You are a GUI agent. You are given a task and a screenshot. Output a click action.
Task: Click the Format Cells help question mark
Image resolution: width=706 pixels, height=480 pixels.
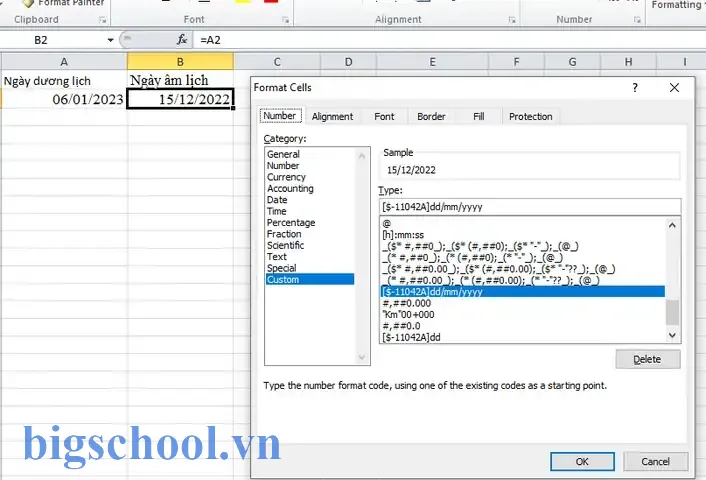click(635, 87)
